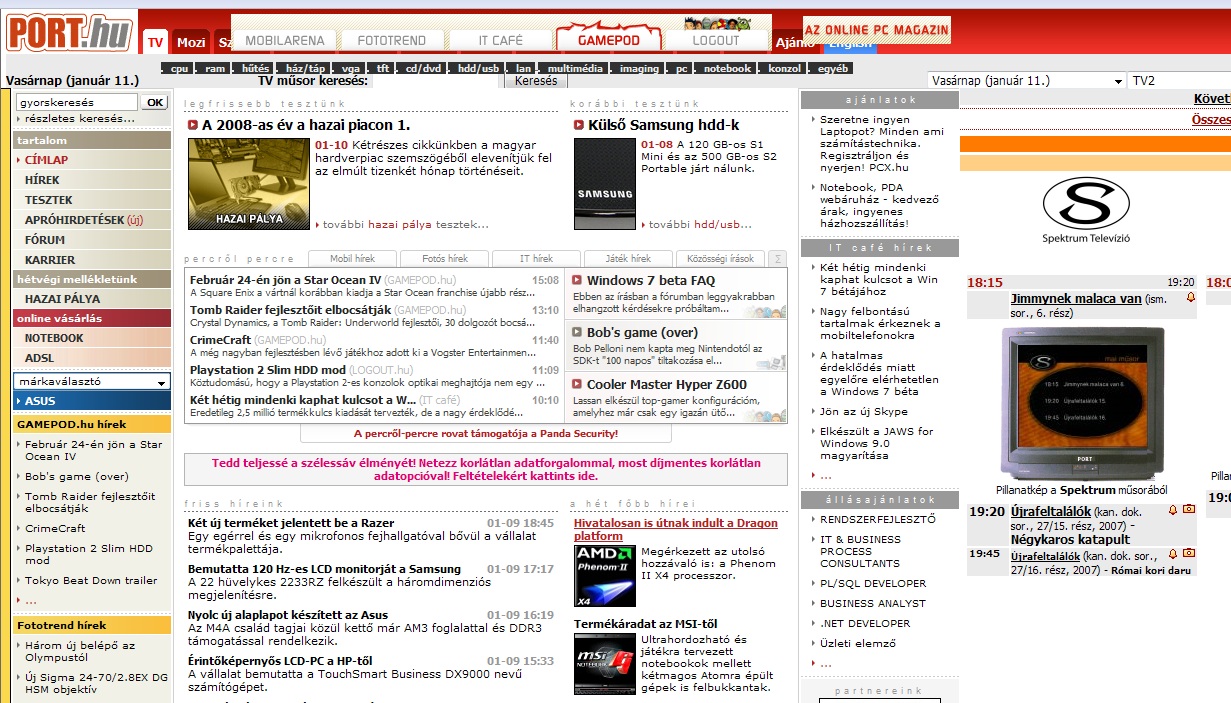Open the date dropdown showing Vasárnap (január 11.)
The image size is (1231, 703).
[x=1027, y=81]
